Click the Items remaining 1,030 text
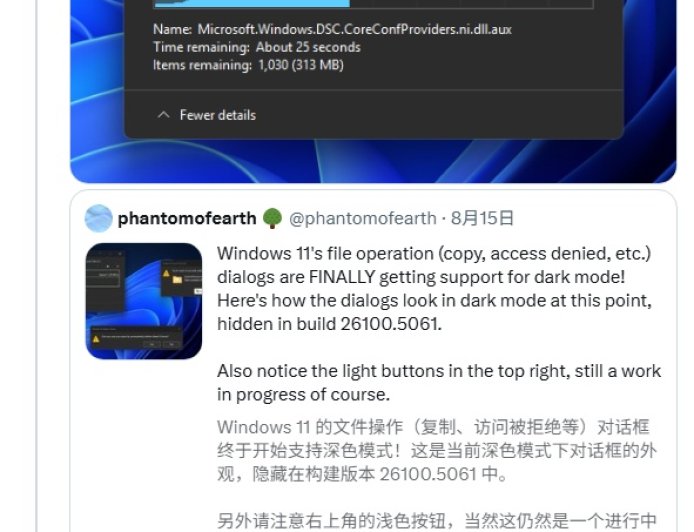This screenshot has width=694, height=532. 248,65
